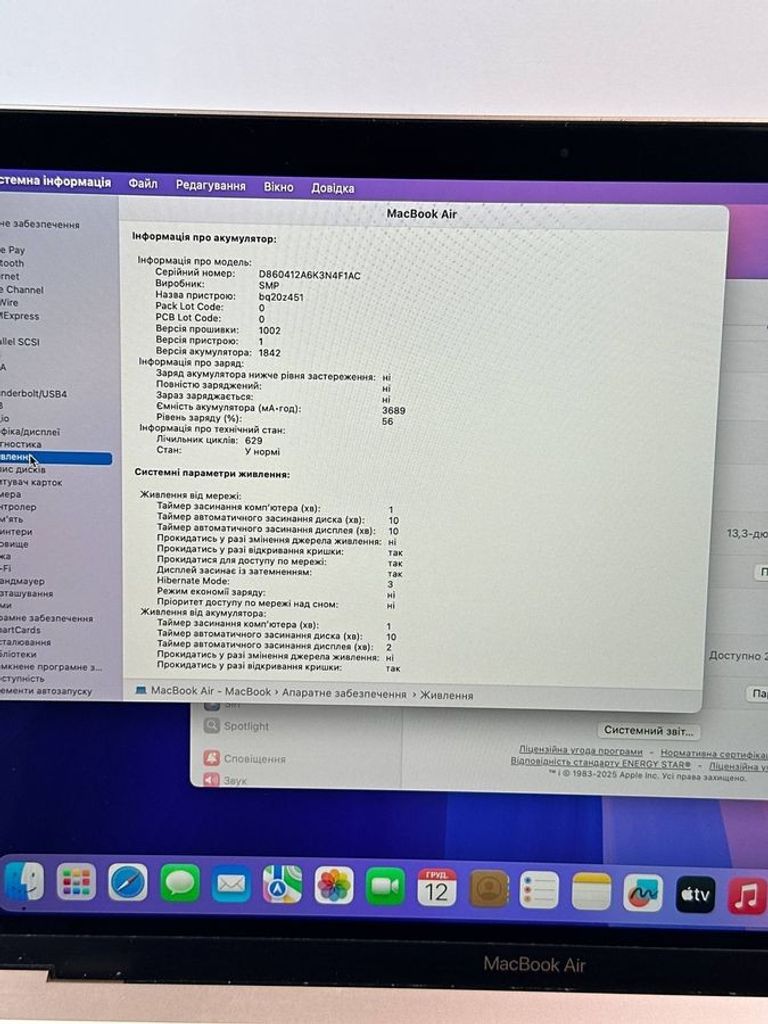Viewport: 768px width, 1024px height.
Task: Open Safari browser in the Dock
Action: (127, 882)
